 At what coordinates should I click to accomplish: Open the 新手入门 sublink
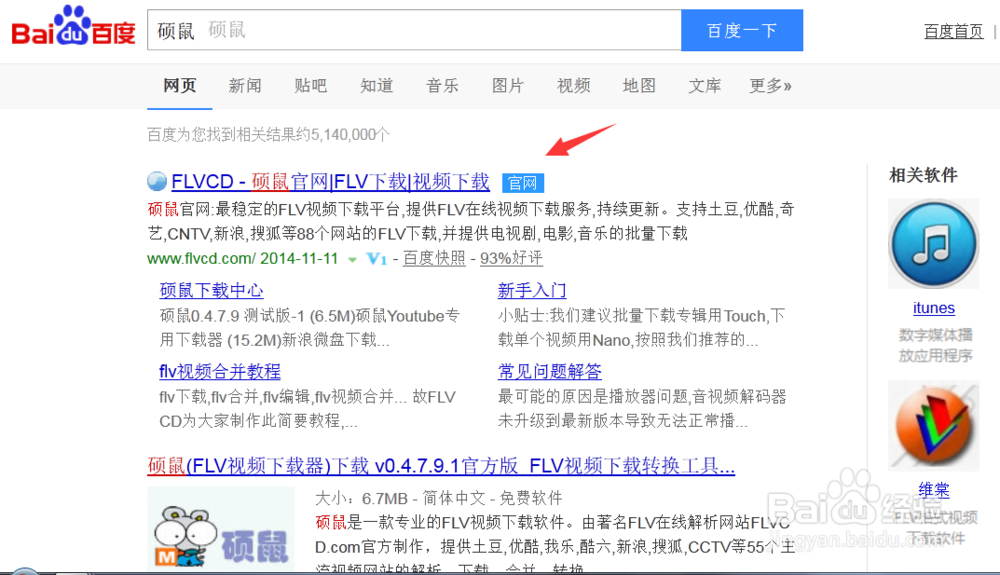[x=532, y=291]
